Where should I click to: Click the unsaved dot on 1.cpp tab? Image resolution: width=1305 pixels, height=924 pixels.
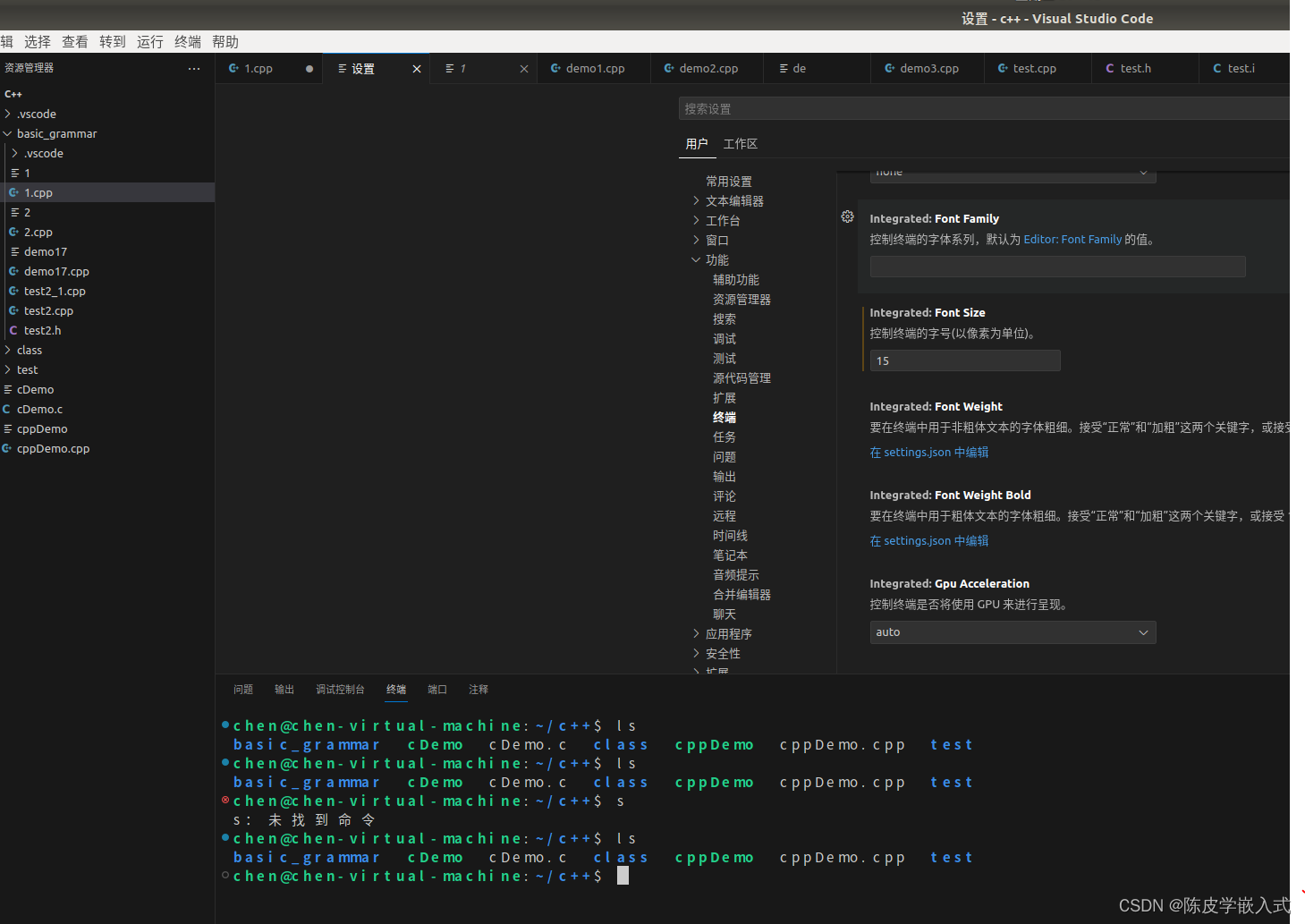pyautogui.click(x=309, y=69)
